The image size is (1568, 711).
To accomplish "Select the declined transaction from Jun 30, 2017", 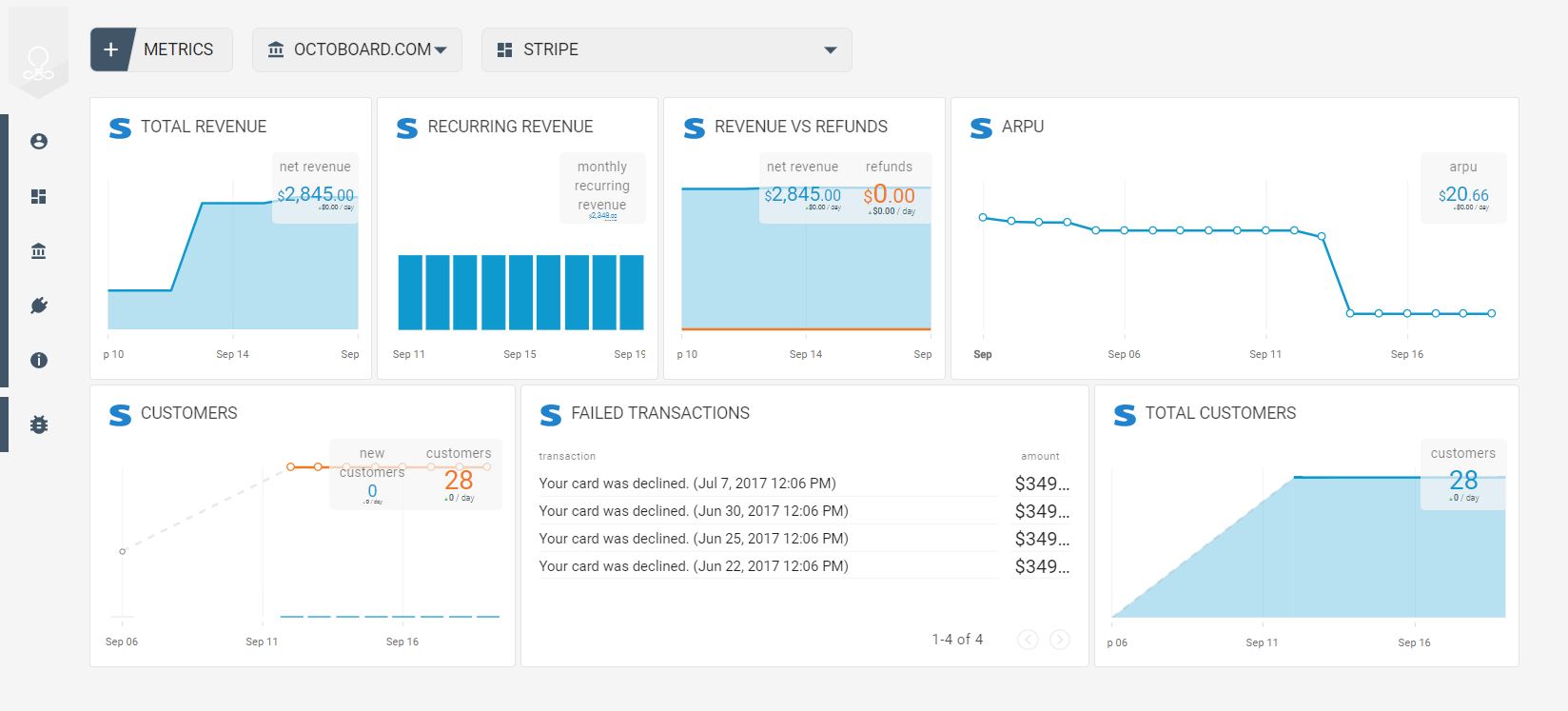I will click(694, 511).
